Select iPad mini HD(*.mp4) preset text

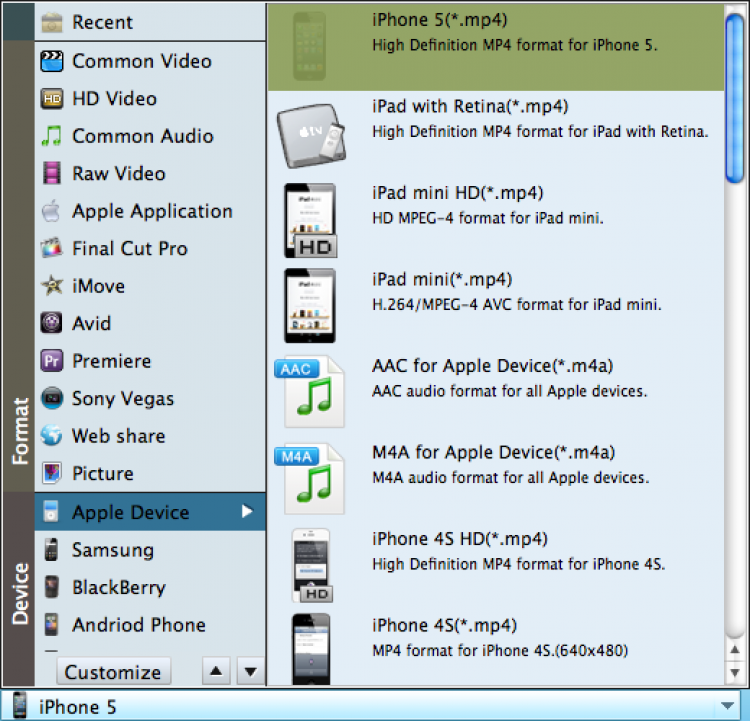pos(458,193)
